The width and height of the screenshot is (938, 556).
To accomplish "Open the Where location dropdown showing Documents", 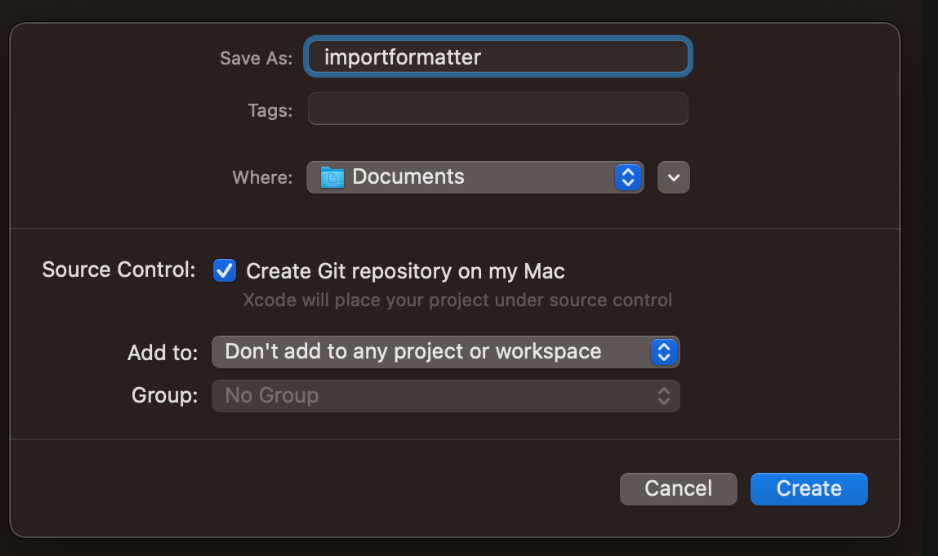I will click(x=475, y=177).
